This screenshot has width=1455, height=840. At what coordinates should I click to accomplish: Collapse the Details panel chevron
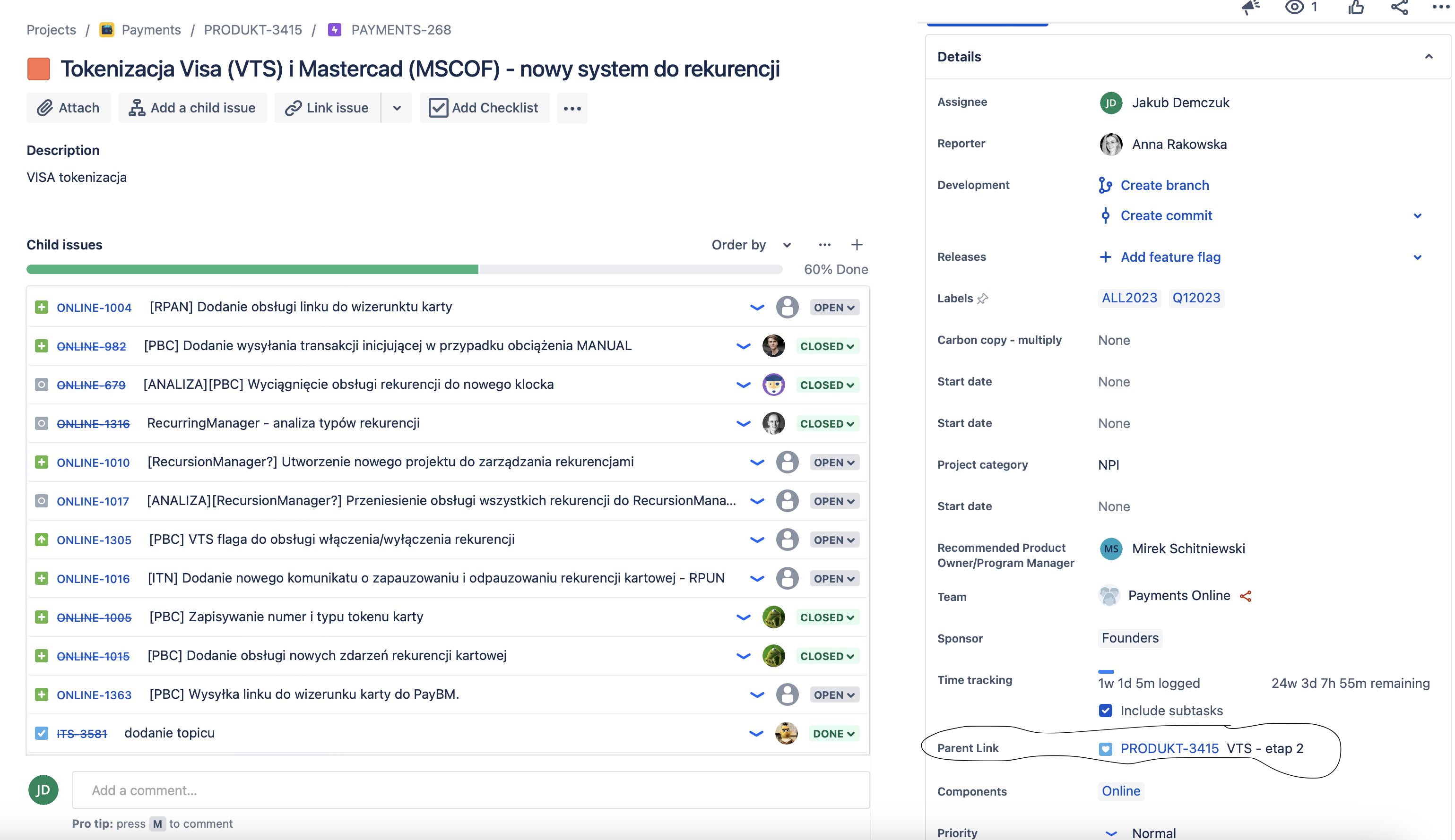(1429, 57)
